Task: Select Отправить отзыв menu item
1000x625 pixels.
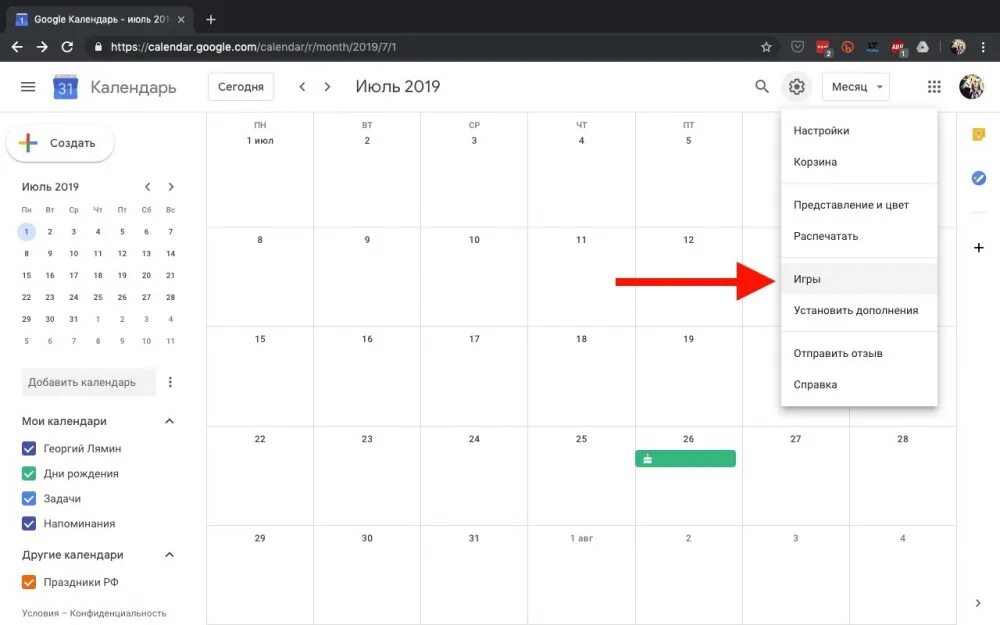Action: (x=859, y=353)
